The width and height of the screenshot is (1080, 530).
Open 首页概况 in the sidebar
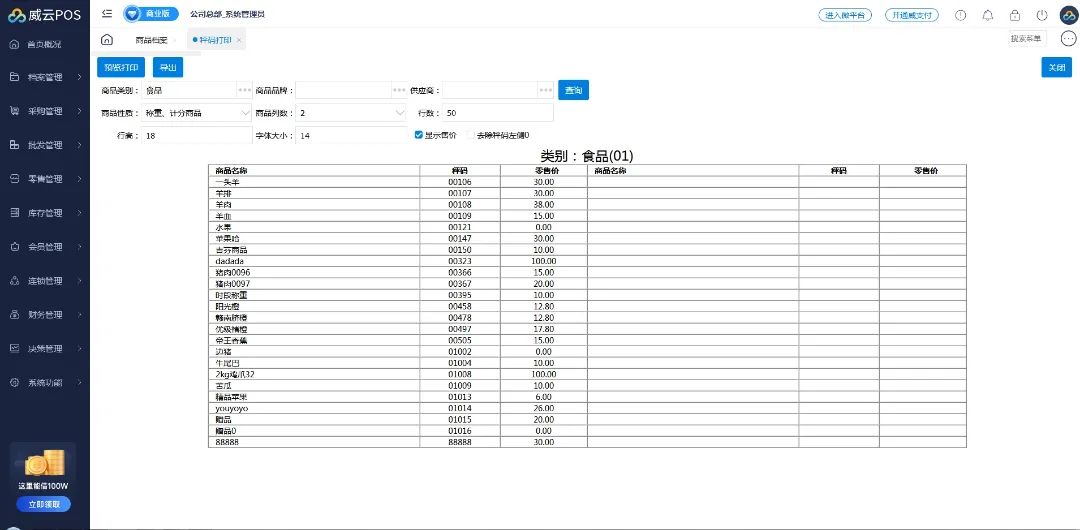[x=44, y=45]
